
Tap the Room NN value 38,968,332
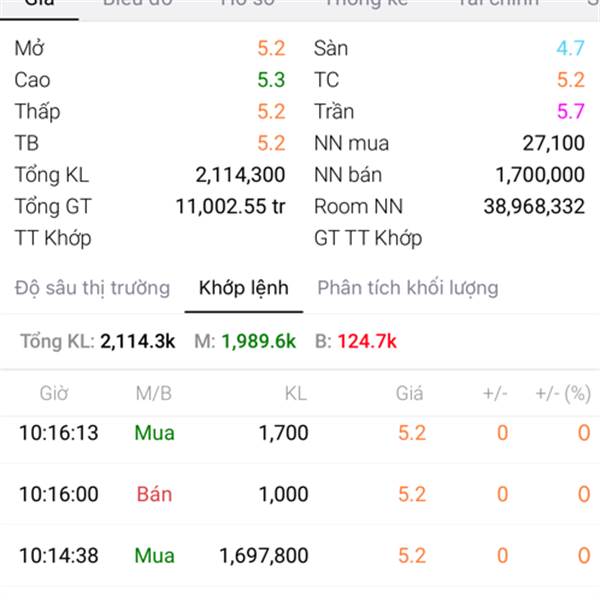click(533, 207)
